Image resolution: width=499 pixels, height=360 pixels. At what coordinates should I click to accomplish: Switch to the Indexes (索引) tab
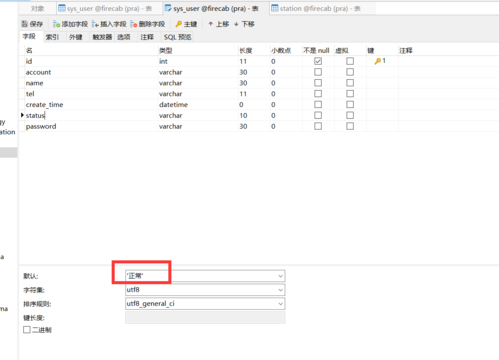pos(52,37)
